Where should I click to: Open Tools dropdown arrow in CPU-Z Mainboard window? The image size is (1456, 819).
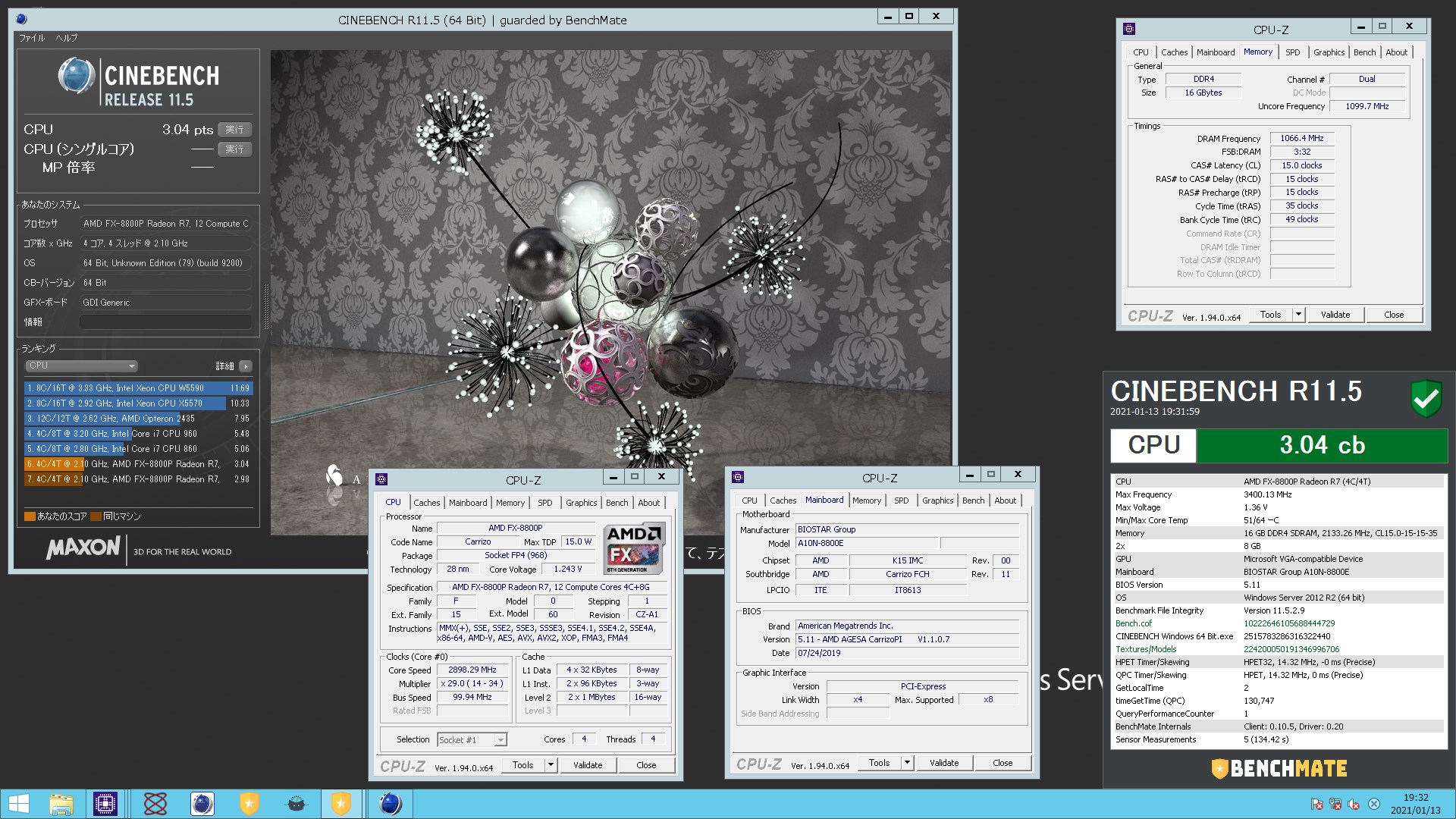(x=907, y=763)
